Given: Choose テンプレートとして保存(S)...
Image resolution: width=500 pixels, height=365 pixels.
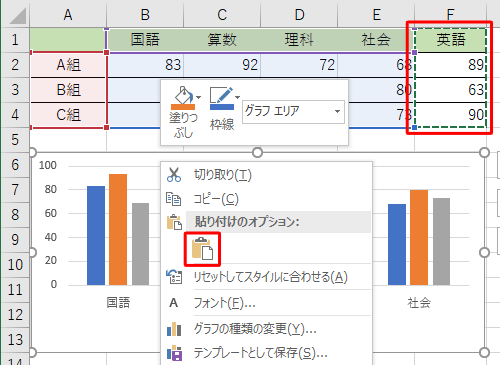Looking at the screenshot, I should [266, 353].
